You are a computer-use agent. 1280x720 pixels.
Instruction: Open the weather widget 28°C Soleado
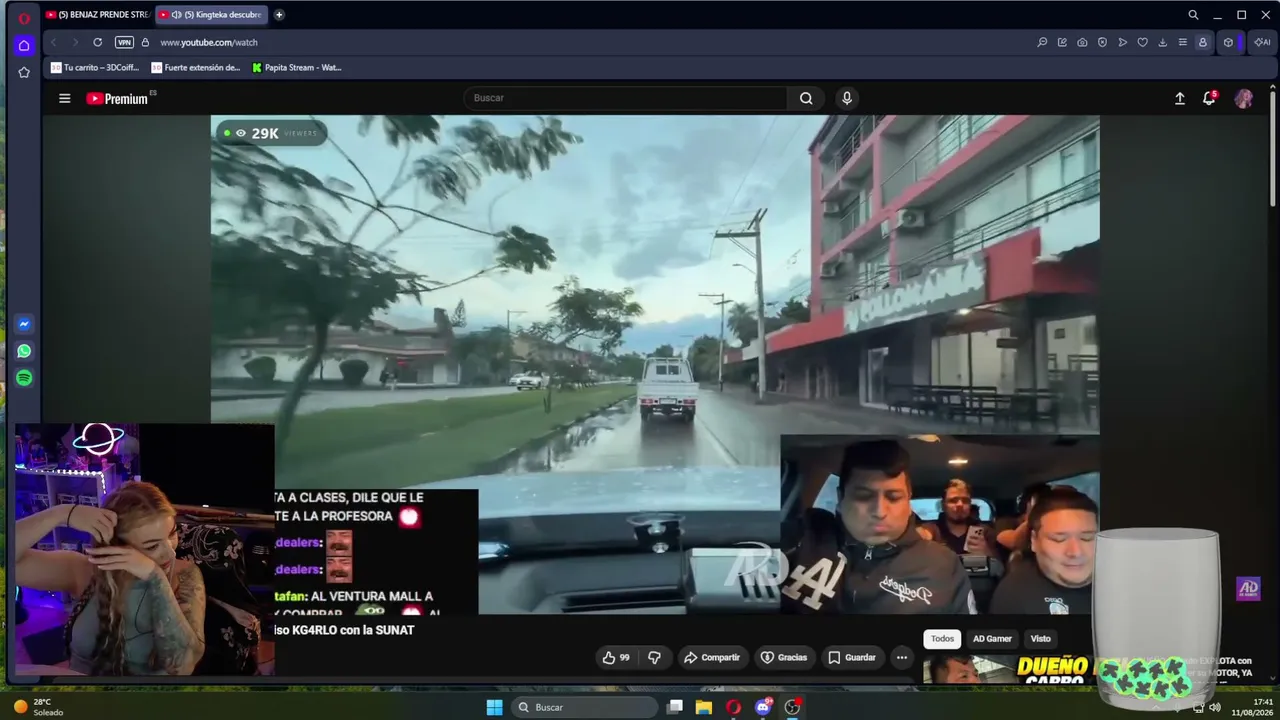[38, 707]
